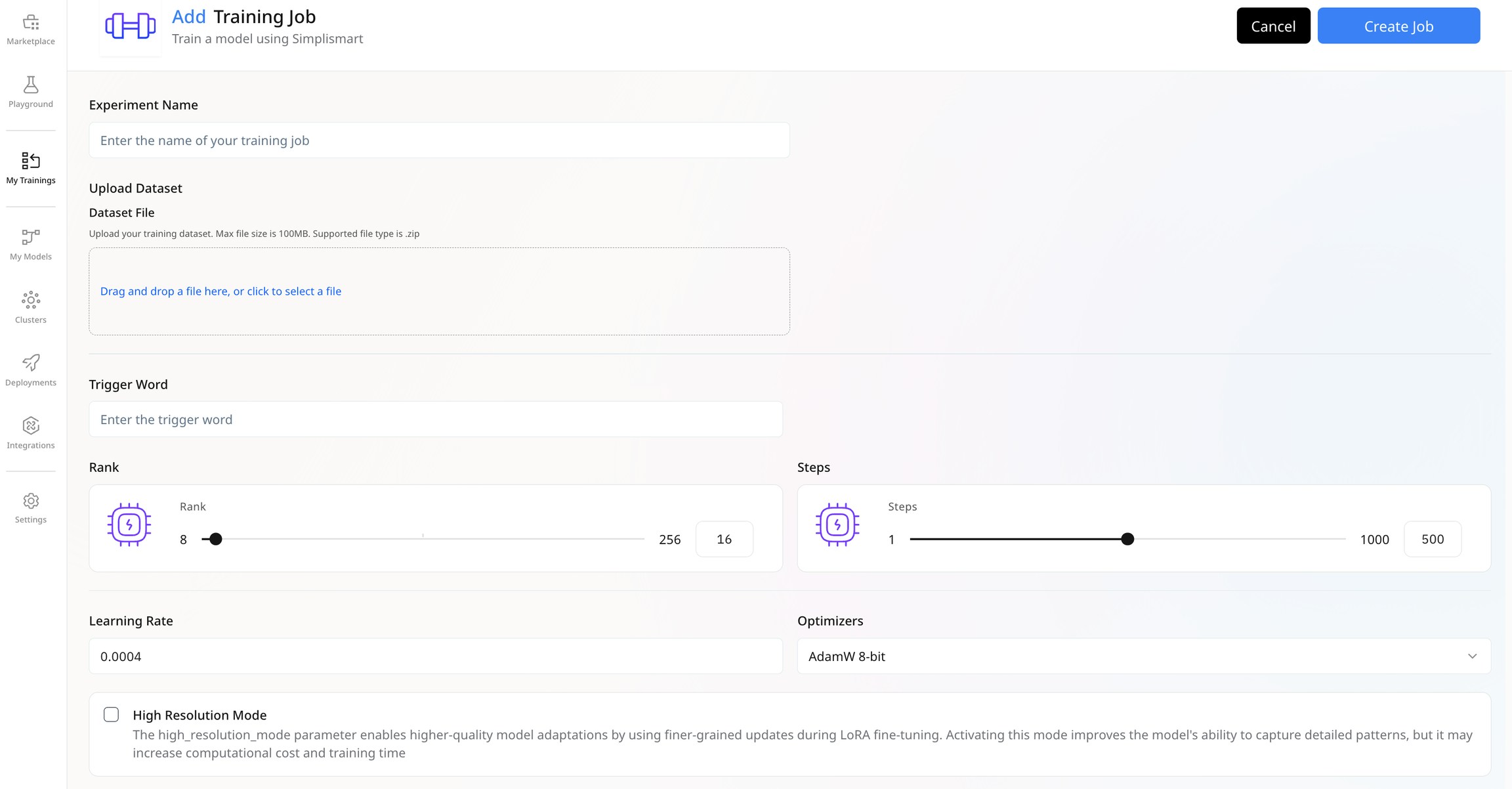The height and width of the screenshot is (789, 1512).
Task: Focus the Experiment Name input field
Action: pos(439,140)
